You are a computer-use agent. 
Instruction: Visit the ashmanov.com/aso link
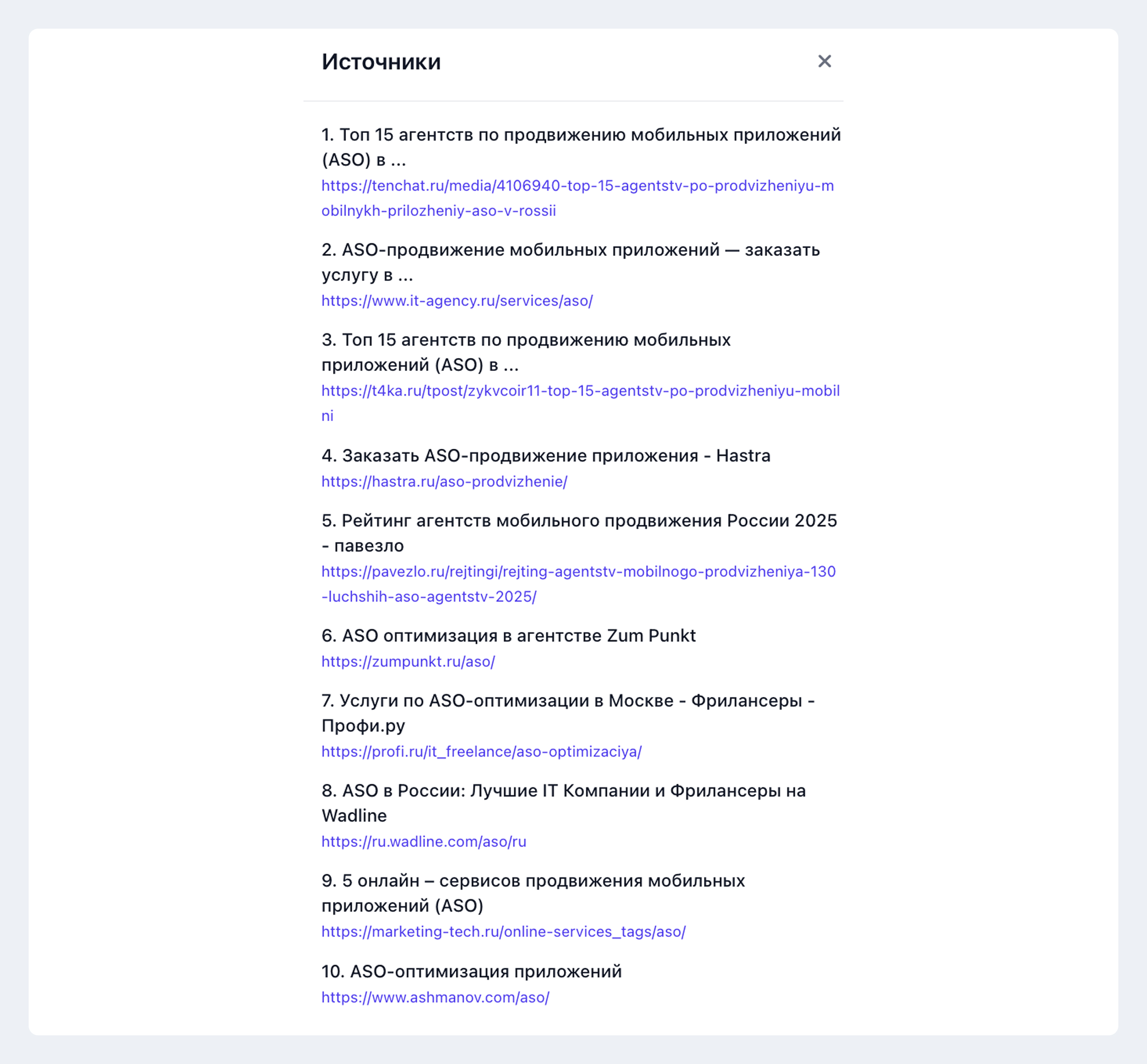pos(435,997)
